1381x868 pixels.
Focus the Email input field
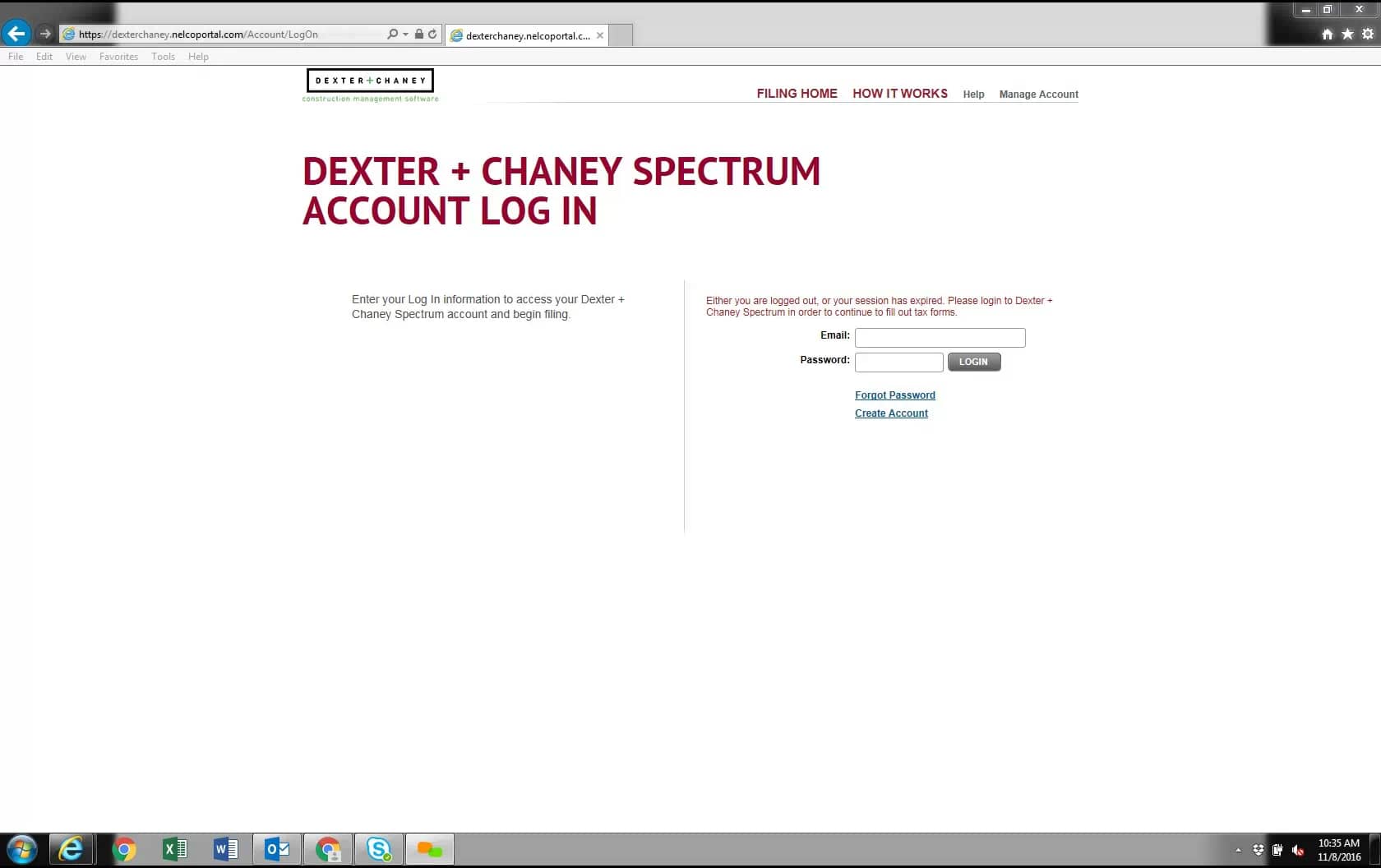click(x=940, y=338)
